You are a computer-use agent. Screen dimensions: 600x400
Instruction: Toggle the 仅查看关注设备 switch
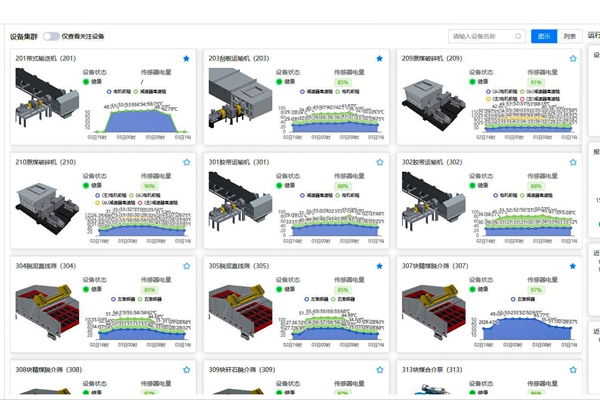pyautogui.click(x=50, y=36)
